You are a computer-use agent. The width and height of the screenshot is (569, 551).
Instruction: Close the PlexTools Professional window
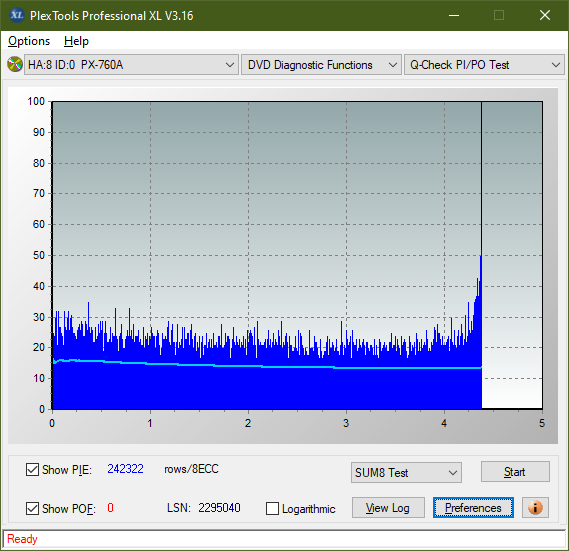point(545,15)
